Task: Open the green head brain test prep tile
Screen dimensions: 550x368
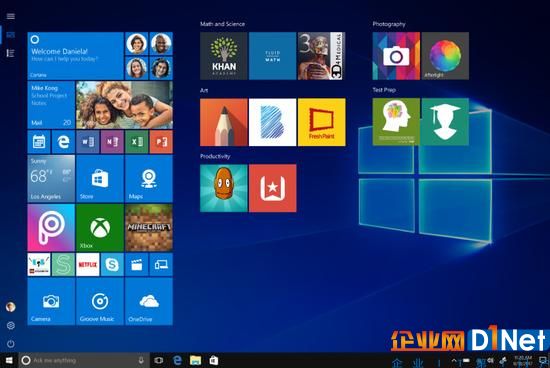Action: (x=396, y=122)
